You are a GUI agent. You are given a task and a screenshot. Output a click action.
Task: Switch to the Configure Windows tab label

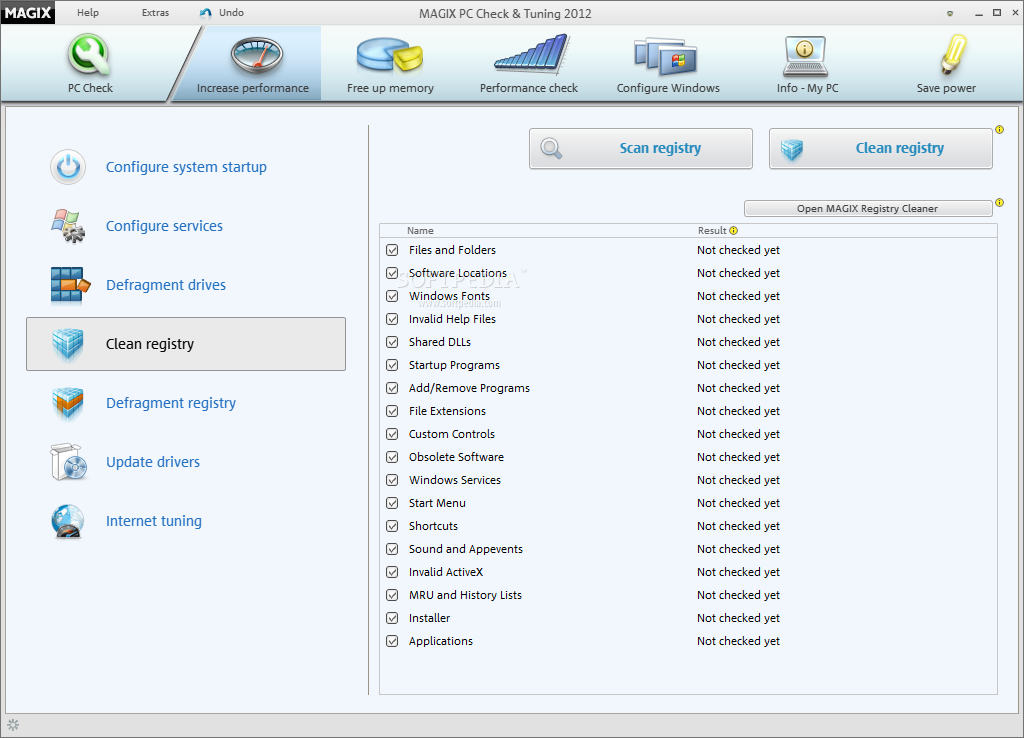(x=668, y=88)
